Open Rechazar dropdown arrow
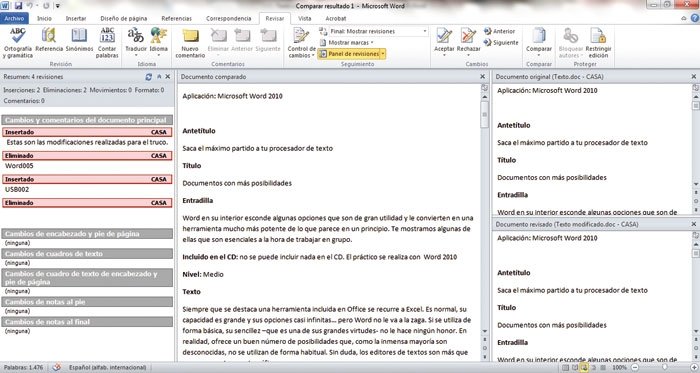The width and height of the screenshot is (700, 373). (468, 56)
